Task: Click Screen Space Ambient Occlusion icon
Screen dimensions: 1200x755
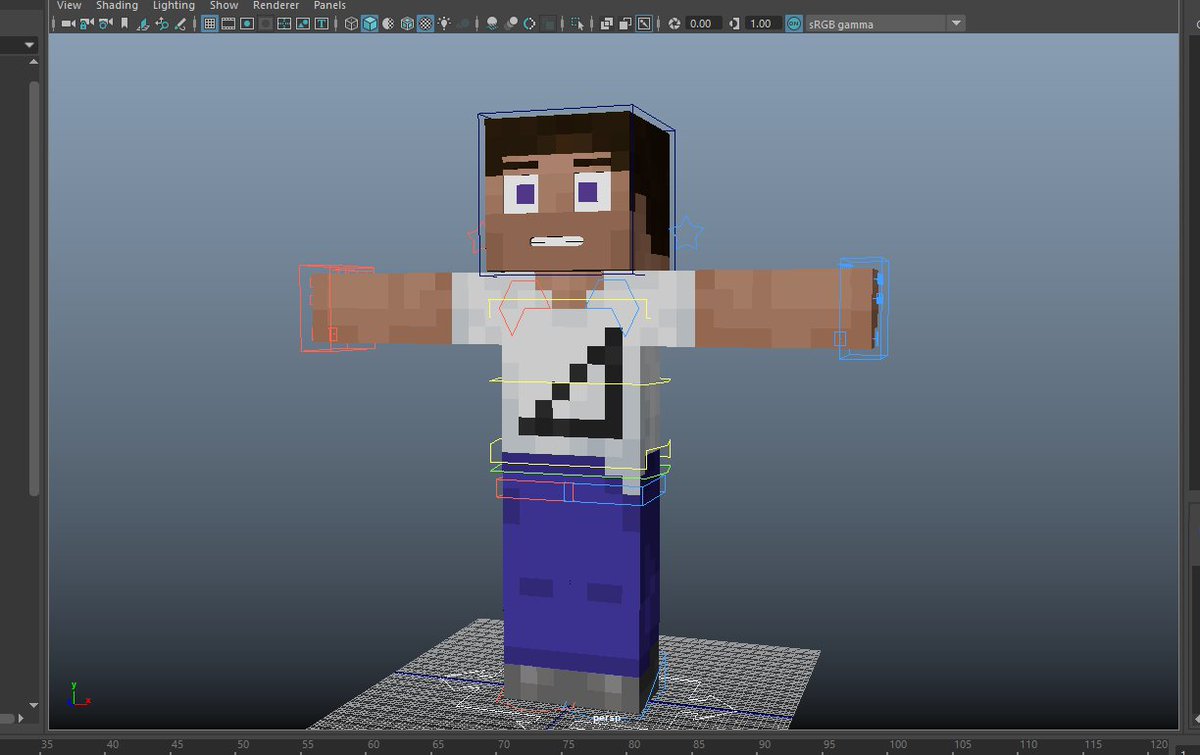Action: 491,23
